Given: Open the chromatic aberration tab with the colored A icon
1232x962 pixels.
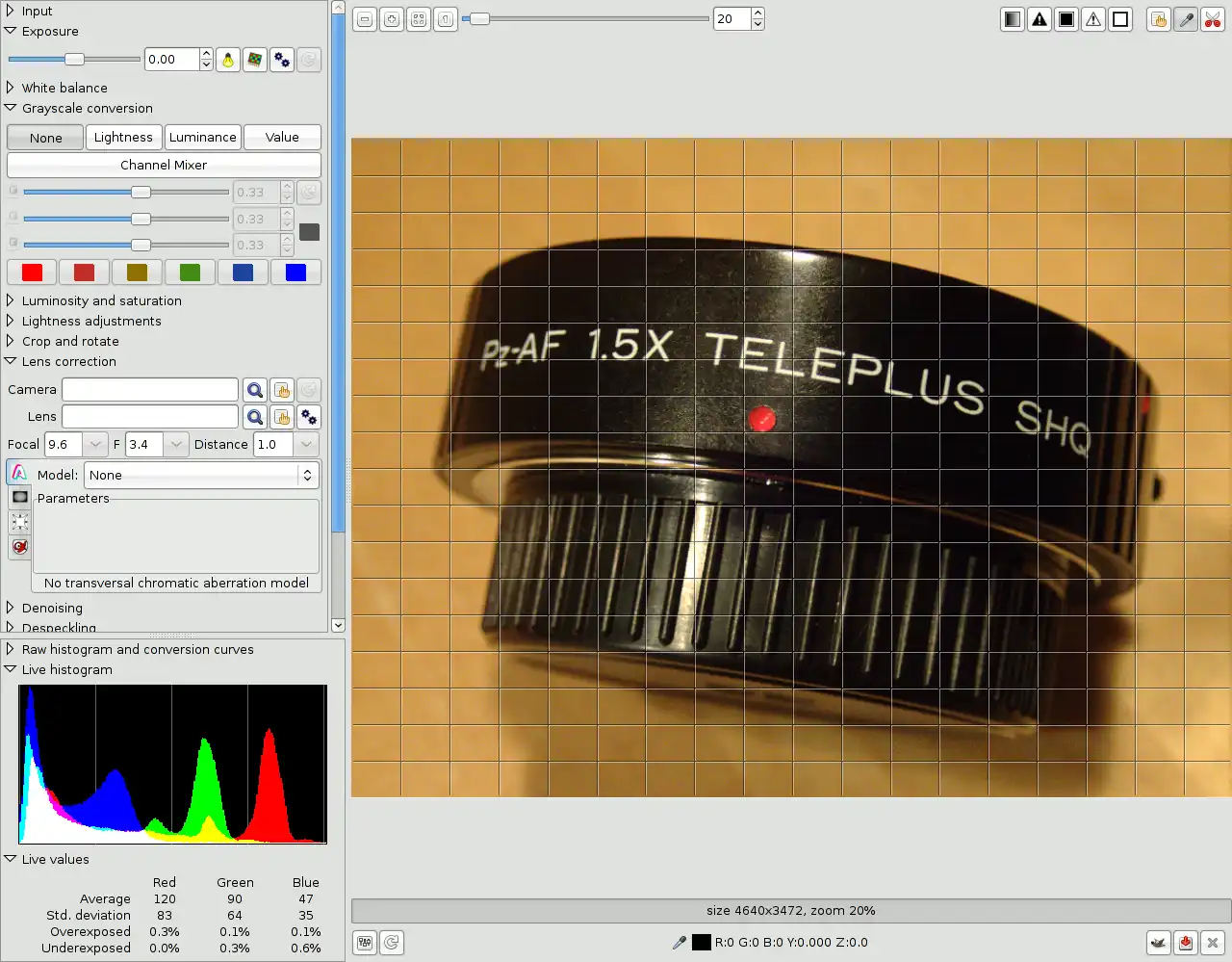Looking at the screenshot, I should point(19,473).
